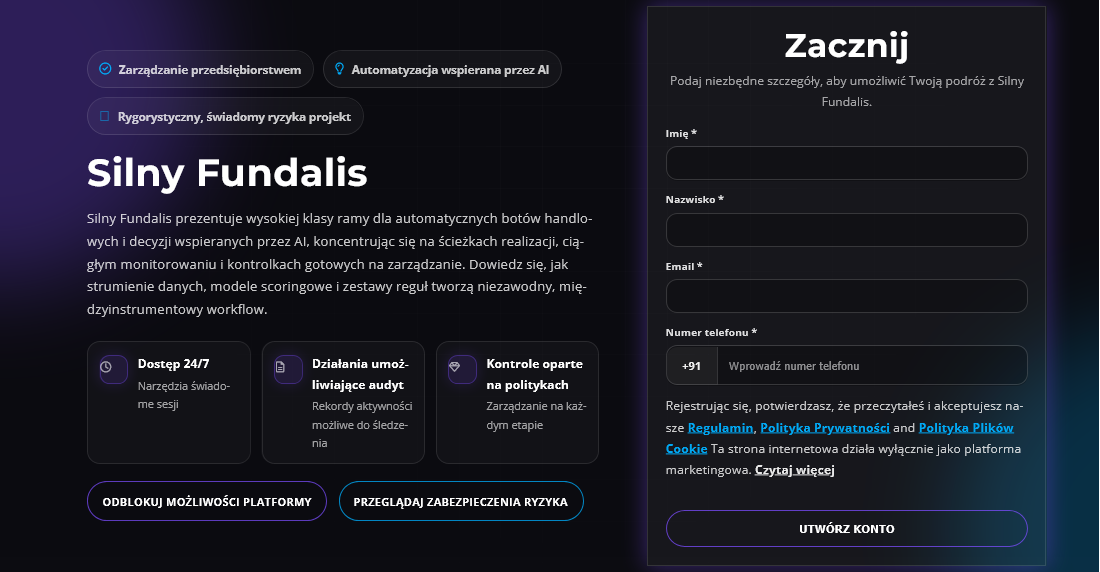Click the Czytaj więcej link
1100x572 pixels.
[x=795, y=469]
